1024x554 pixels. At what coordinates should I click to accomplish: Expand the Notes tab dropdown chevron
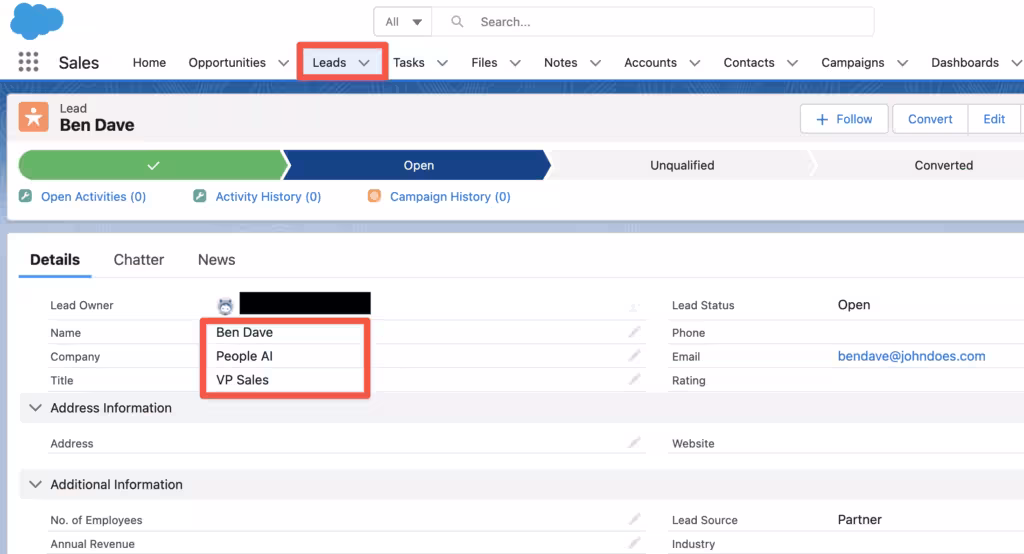[x=596, y=63]
